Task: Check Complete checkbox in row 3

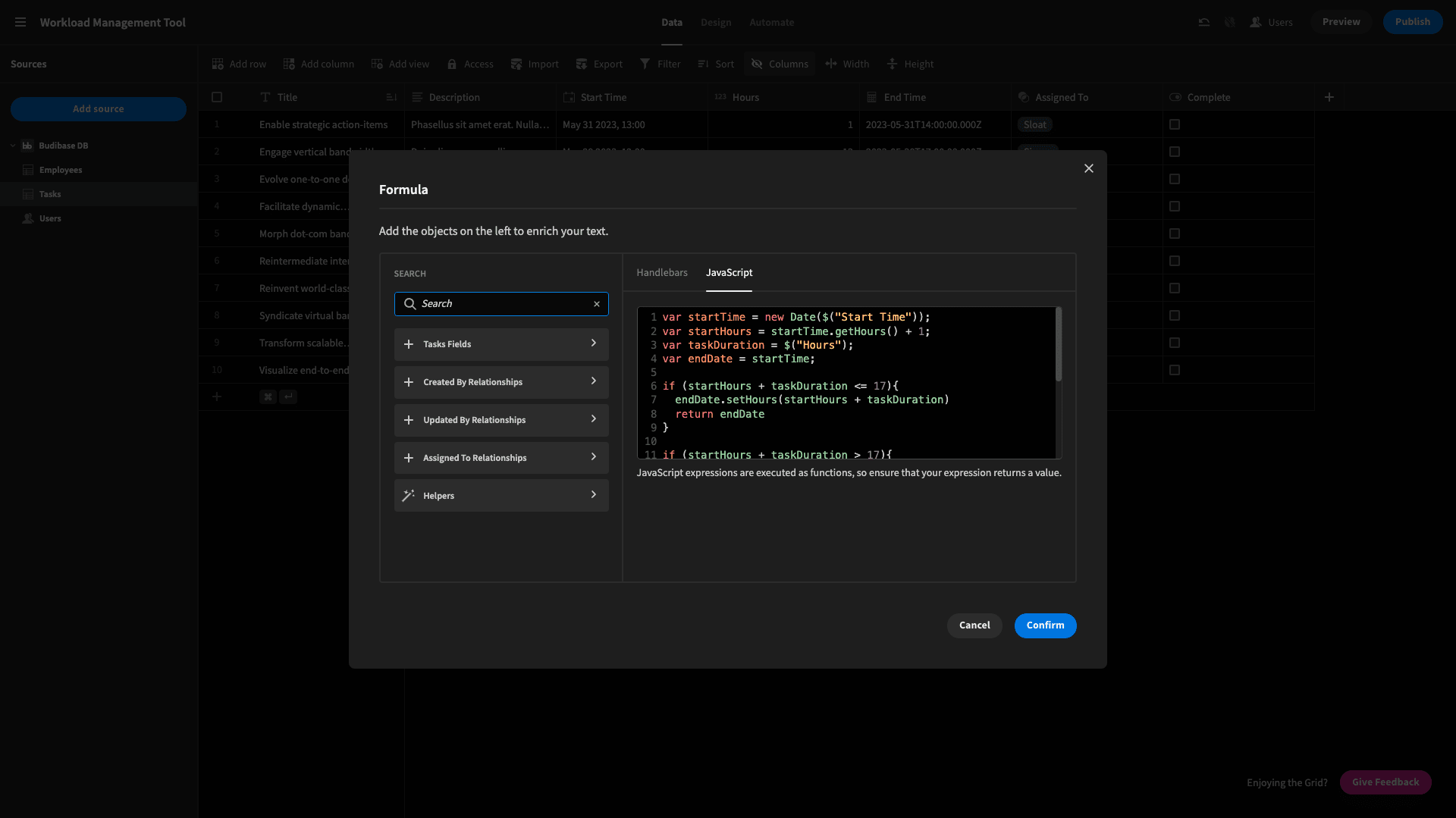Action: (x=1175, y=179)
